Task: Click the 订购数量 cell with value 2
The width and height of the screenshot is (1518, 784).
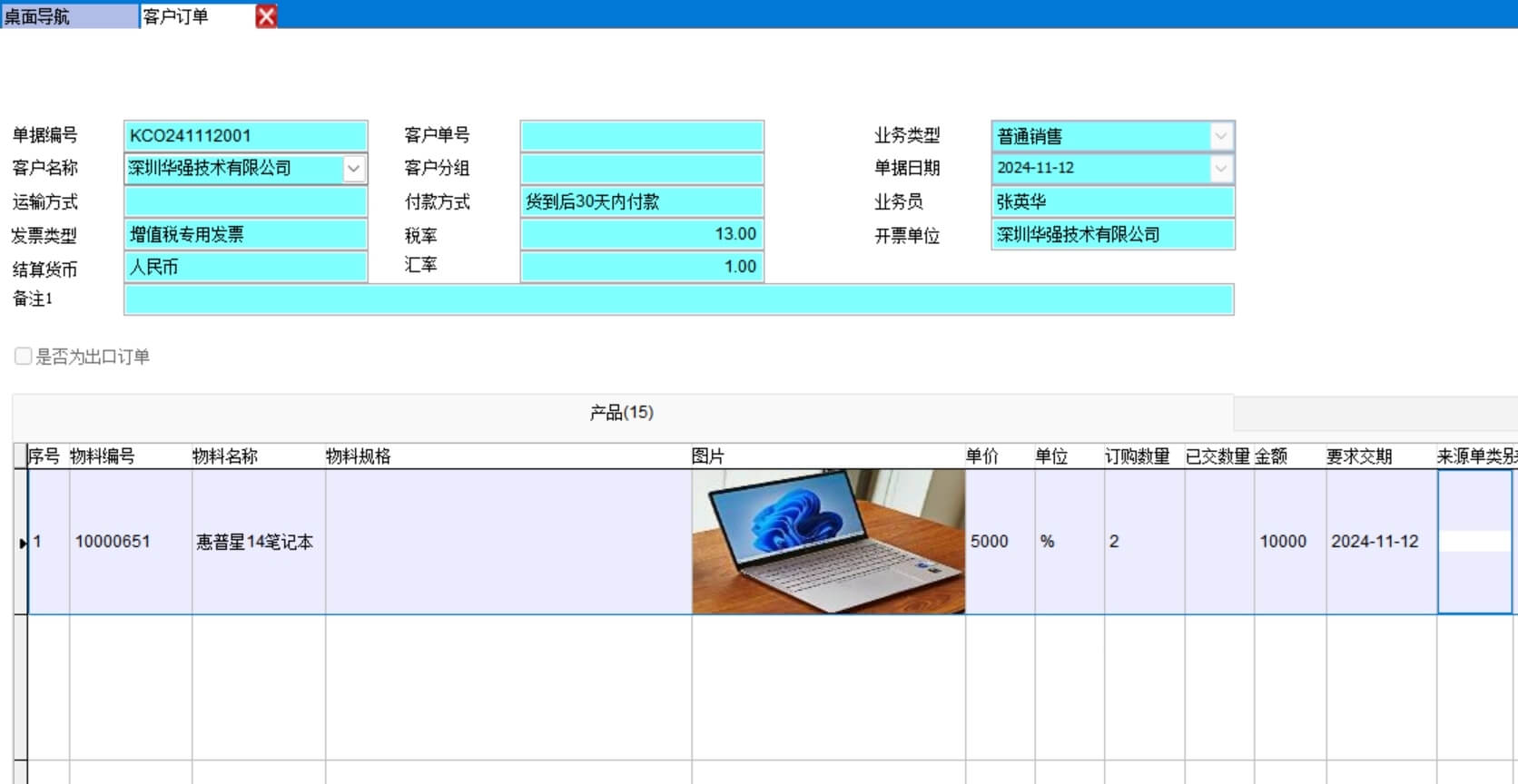Action: coord(1143,542)
